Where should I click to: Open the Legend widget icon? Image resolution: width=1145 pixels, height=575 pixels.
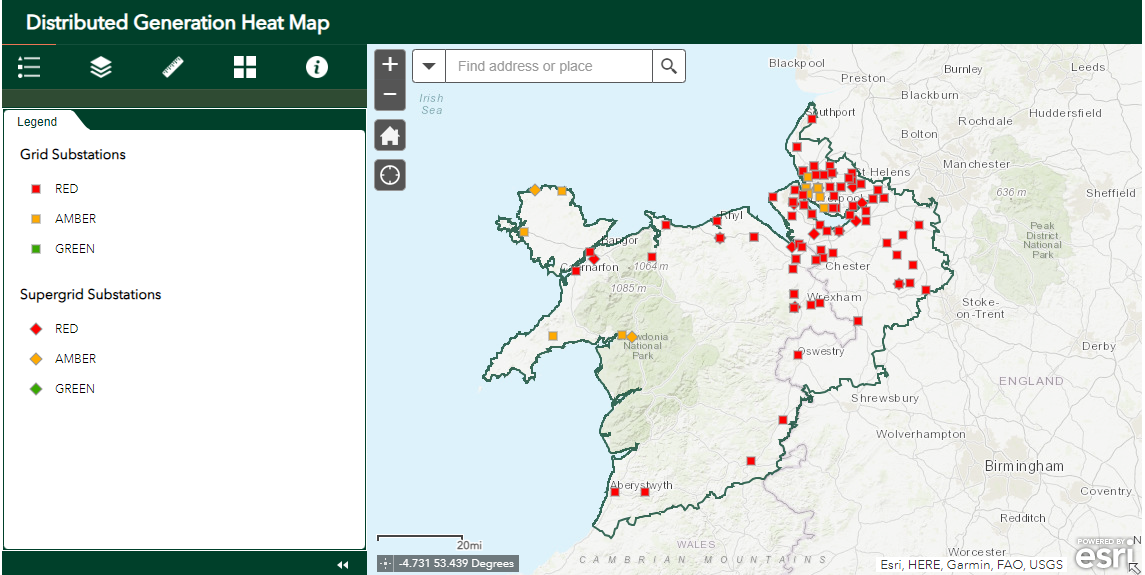[29, 67]
